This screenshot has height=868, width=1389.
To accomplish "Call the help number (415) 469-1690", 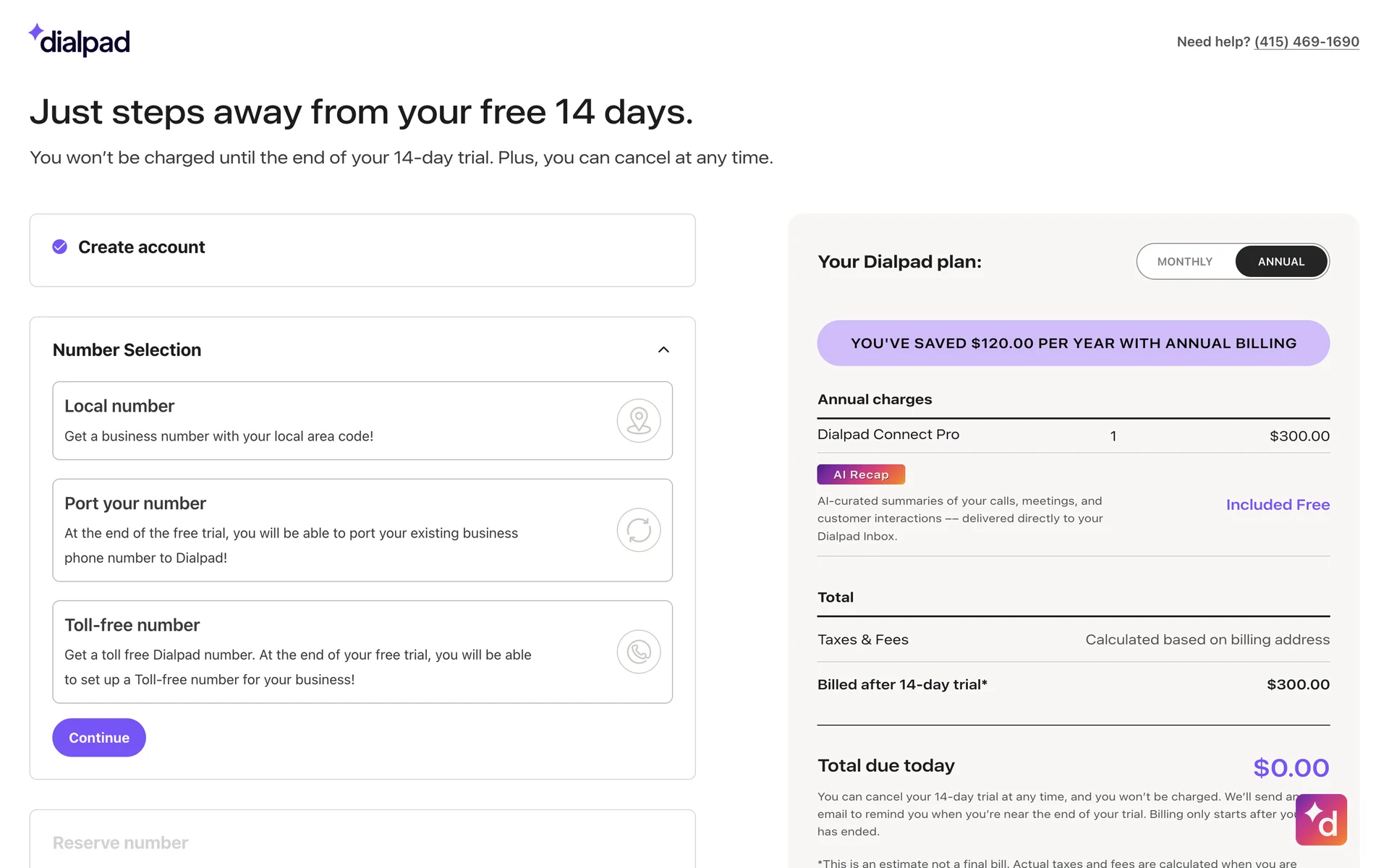I will coord(1306,42).
